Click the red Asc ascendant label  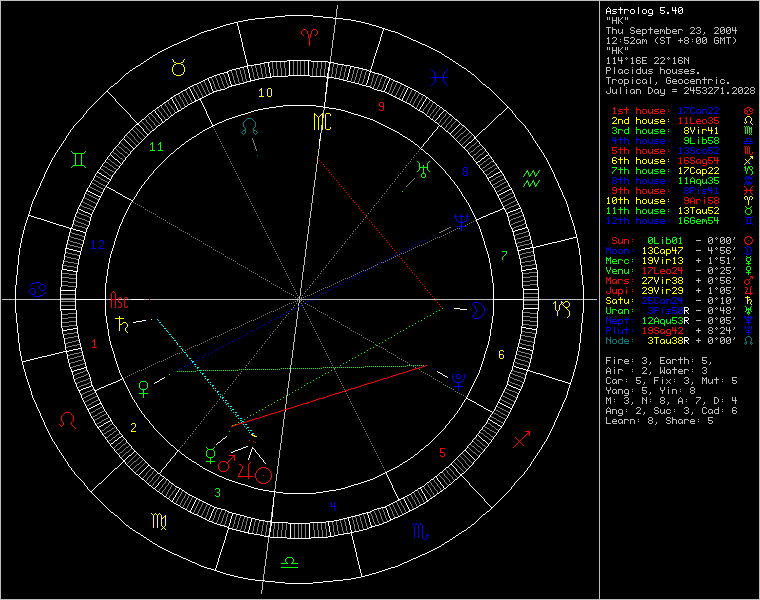[119, 300]
